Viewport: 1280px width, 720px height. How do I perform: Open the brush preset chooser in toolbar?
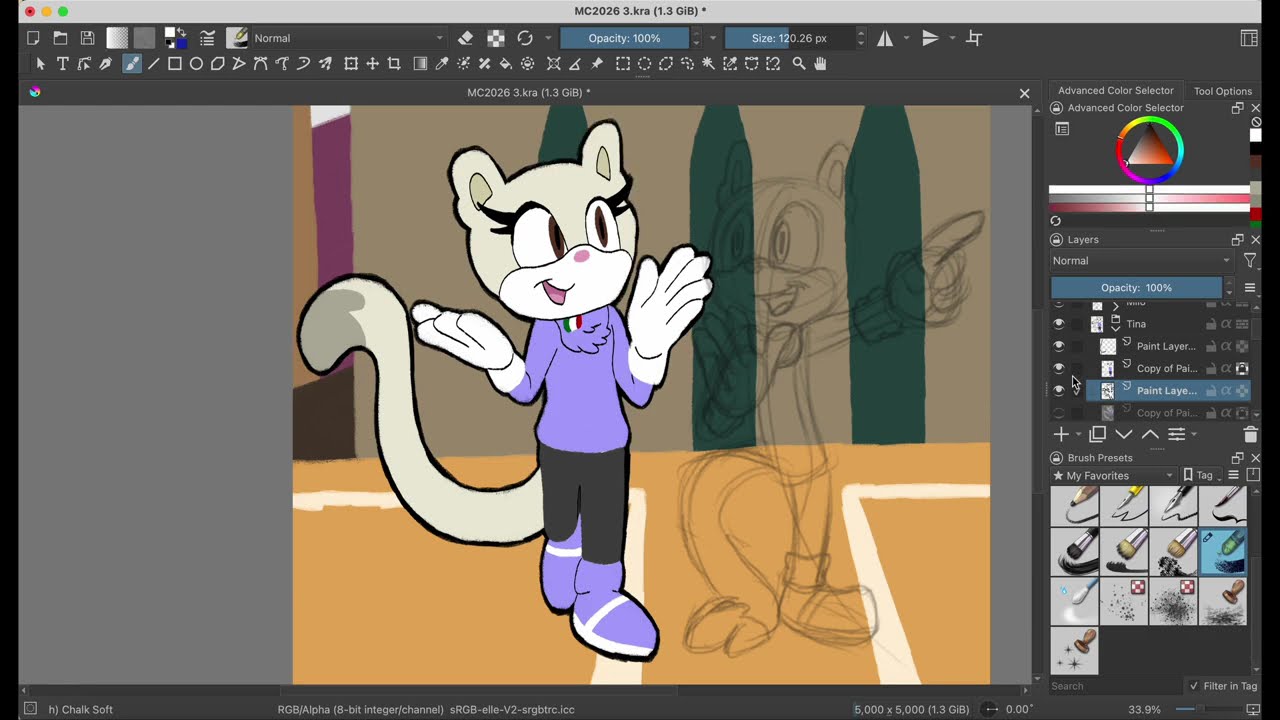pyautogui.click(x=237, y=38)
